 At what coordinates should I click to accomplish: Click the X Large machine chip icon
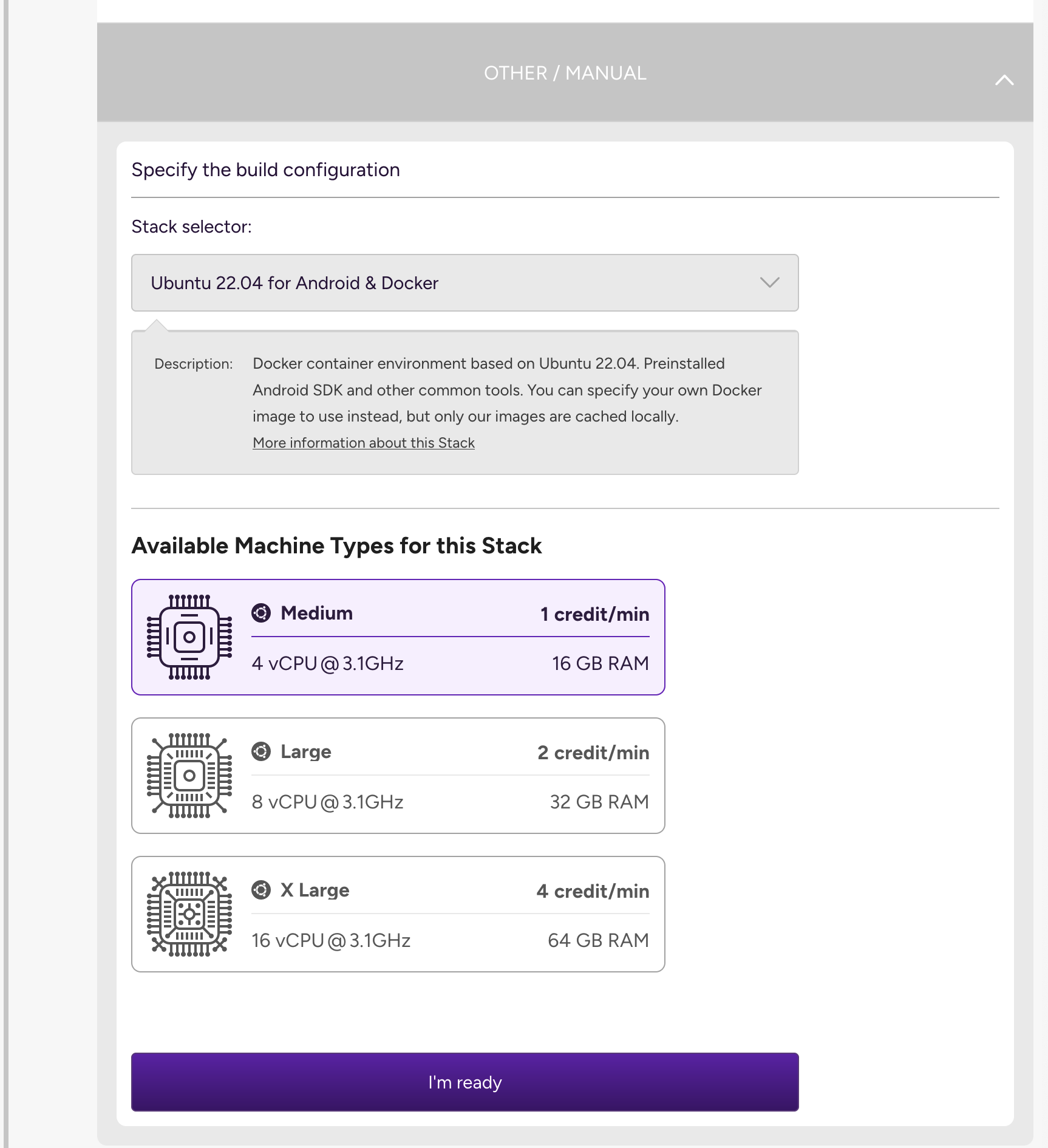pyautogui.click(x=189, y=914)
